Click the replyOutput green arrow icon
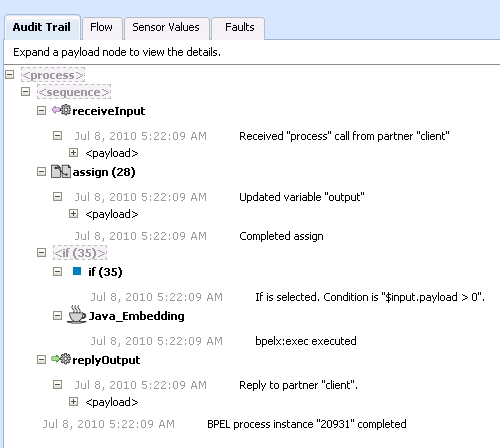 coord(61,359)
